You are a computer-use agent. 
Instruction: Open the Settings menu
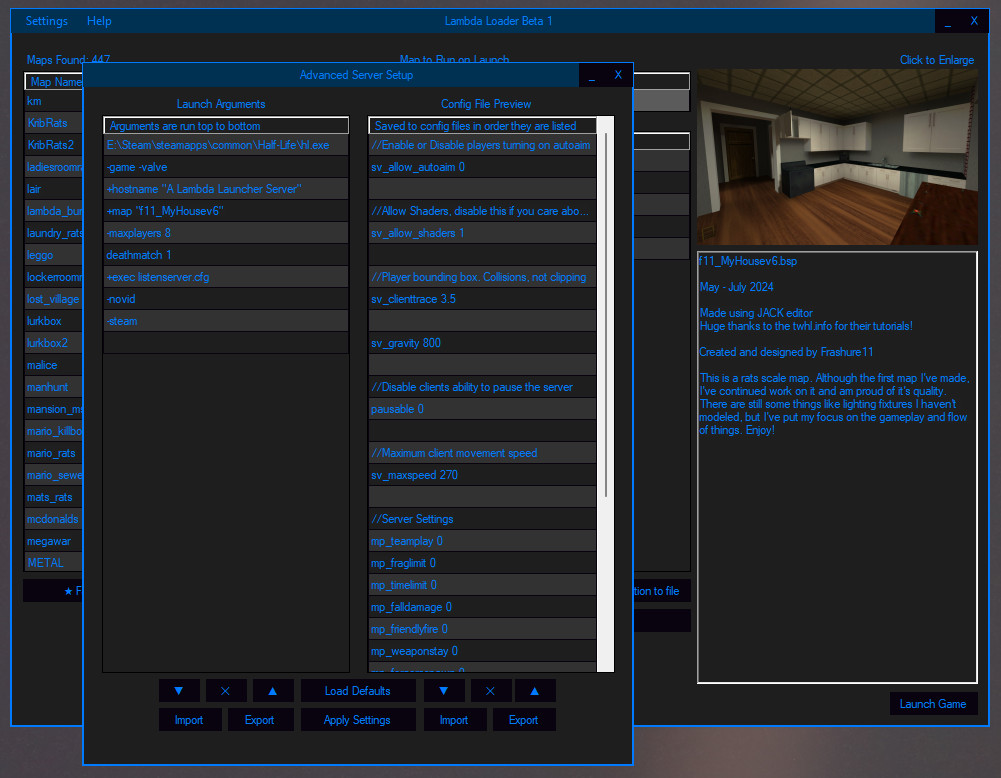[x=45, y=20]
